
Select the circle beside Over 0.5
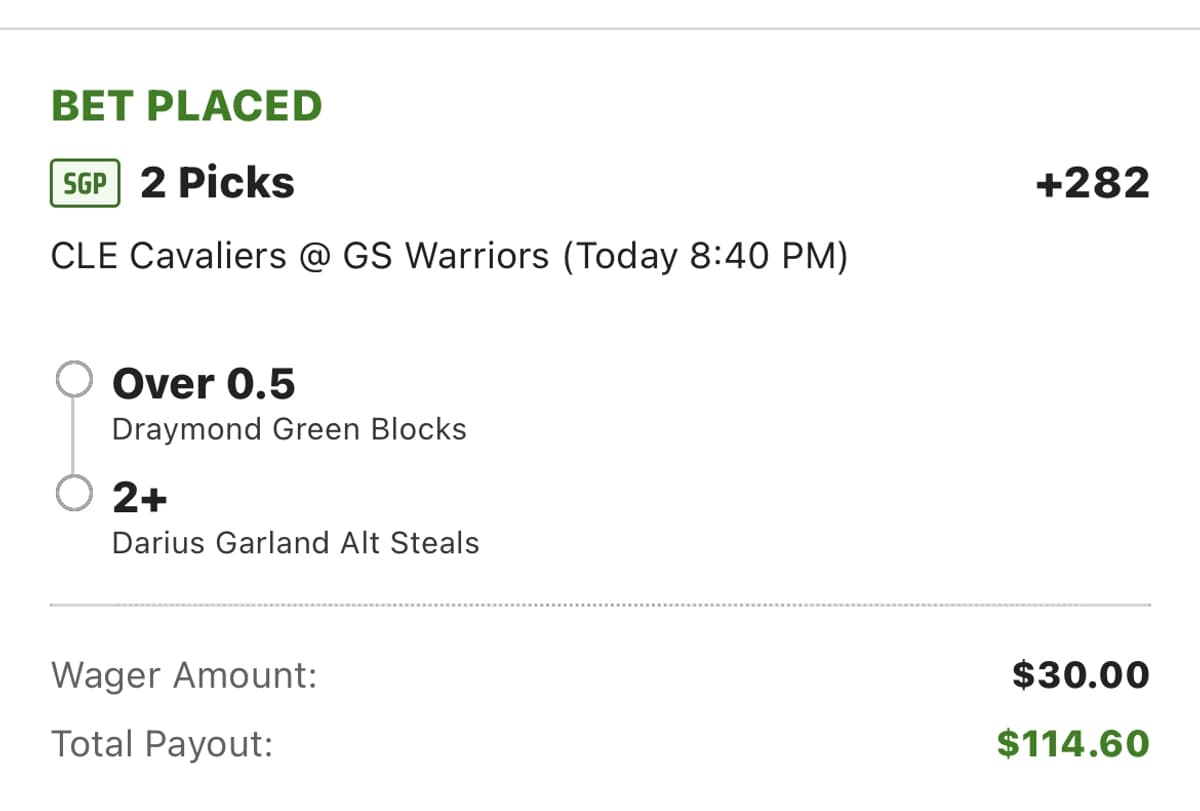pos(74,380)
